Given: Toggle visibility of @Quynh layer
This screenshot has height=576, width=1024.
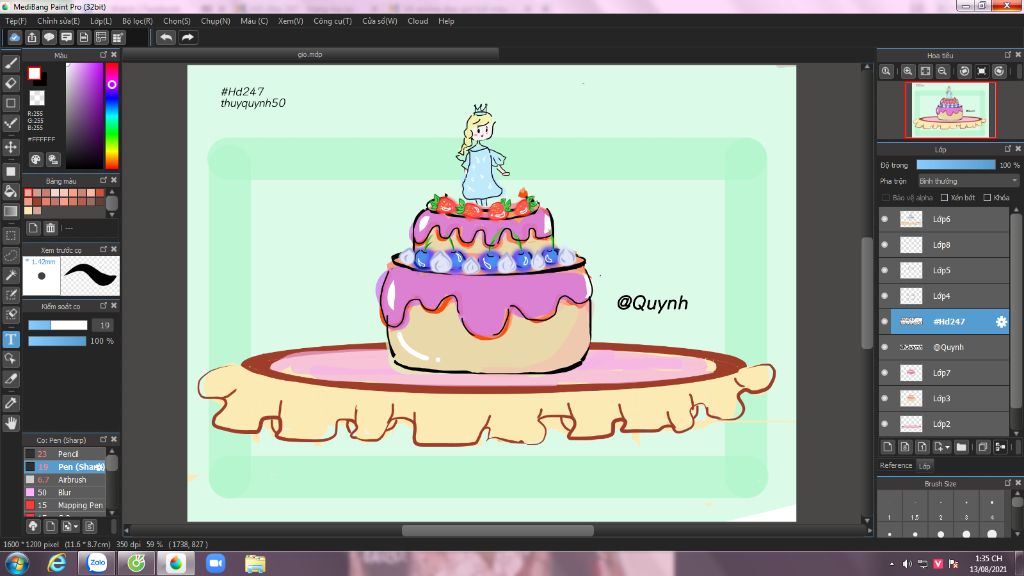Looking at the screenshot, I should 885,347.
